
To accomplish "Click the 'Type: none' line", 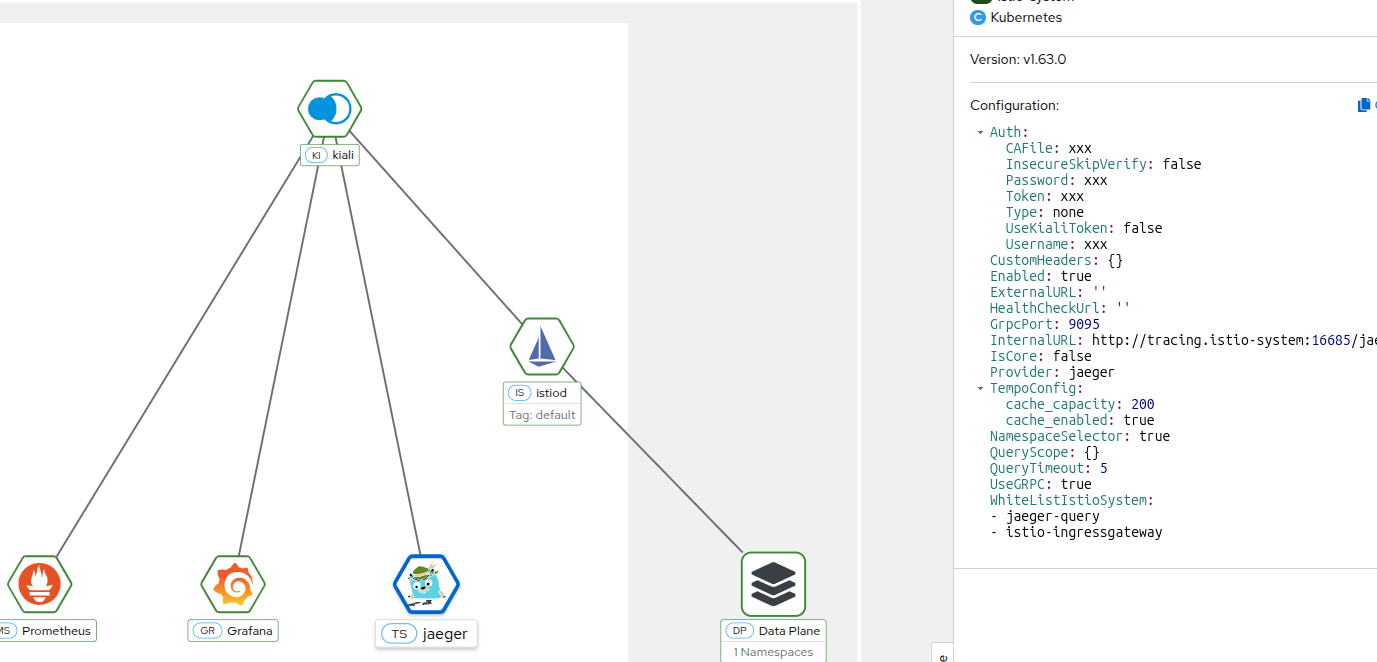I will pyautogui.click(x=1045, y=212).
